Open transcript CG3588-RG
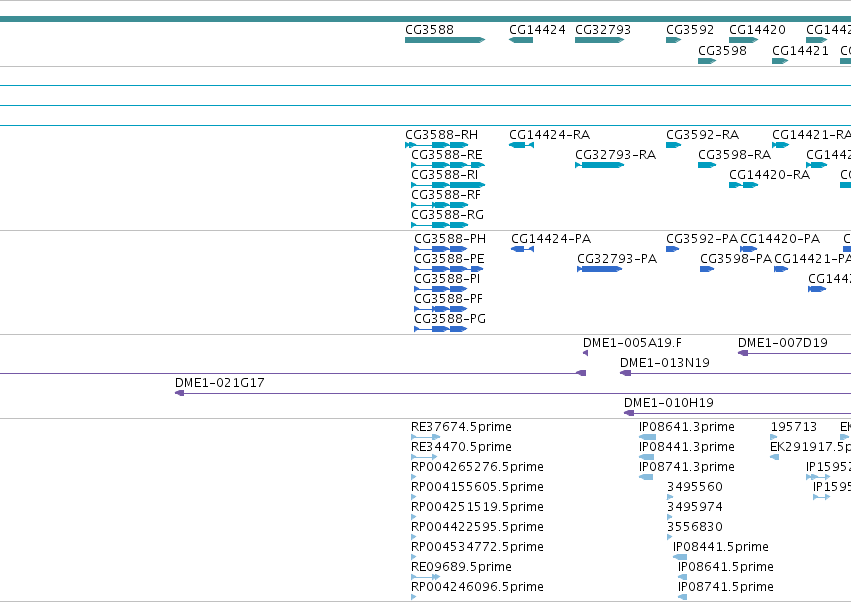851x602 pixels. pos(440,225)
